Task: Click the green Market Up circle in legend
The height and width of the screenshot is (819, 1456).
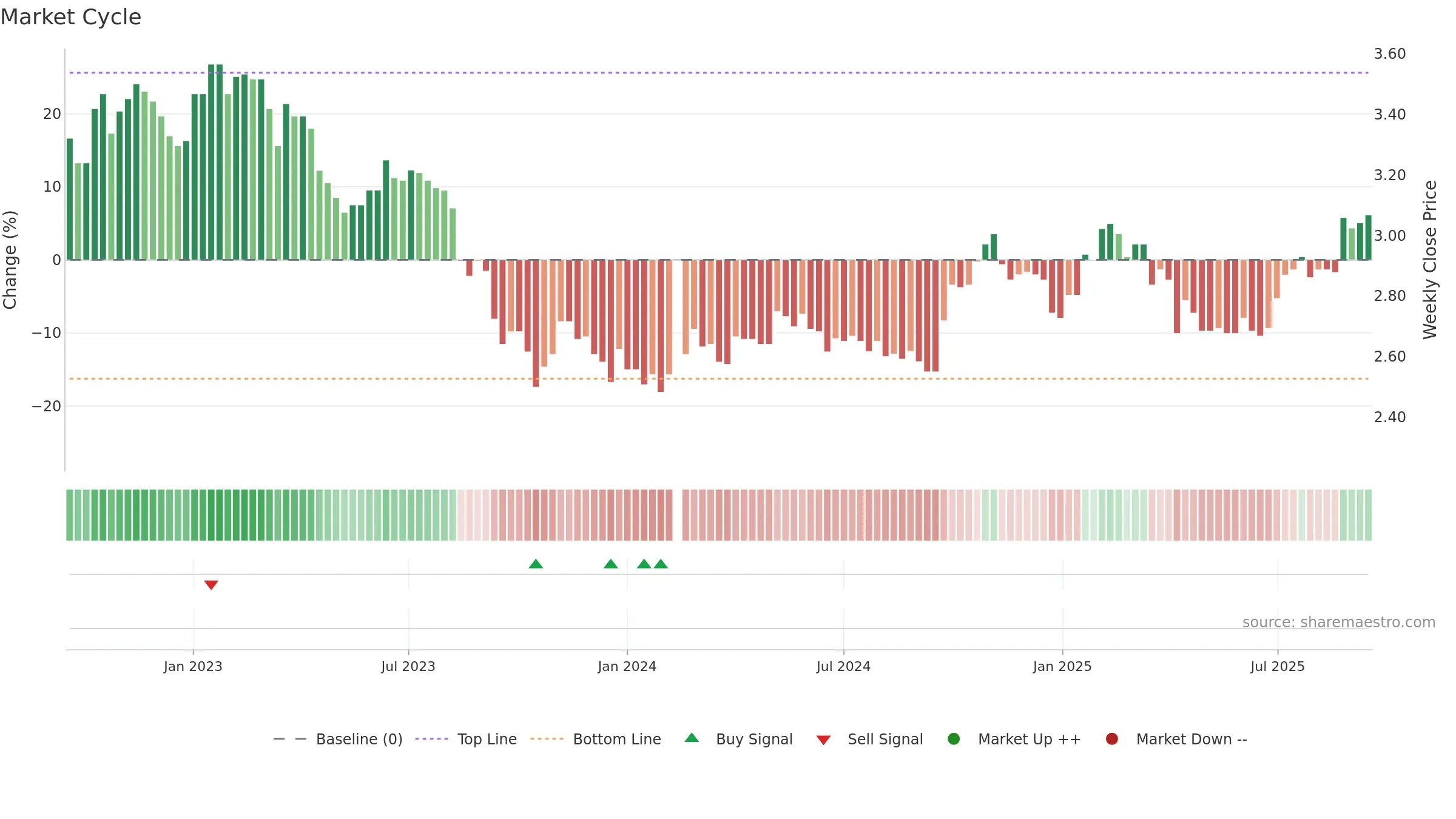Action: point(954,739)
